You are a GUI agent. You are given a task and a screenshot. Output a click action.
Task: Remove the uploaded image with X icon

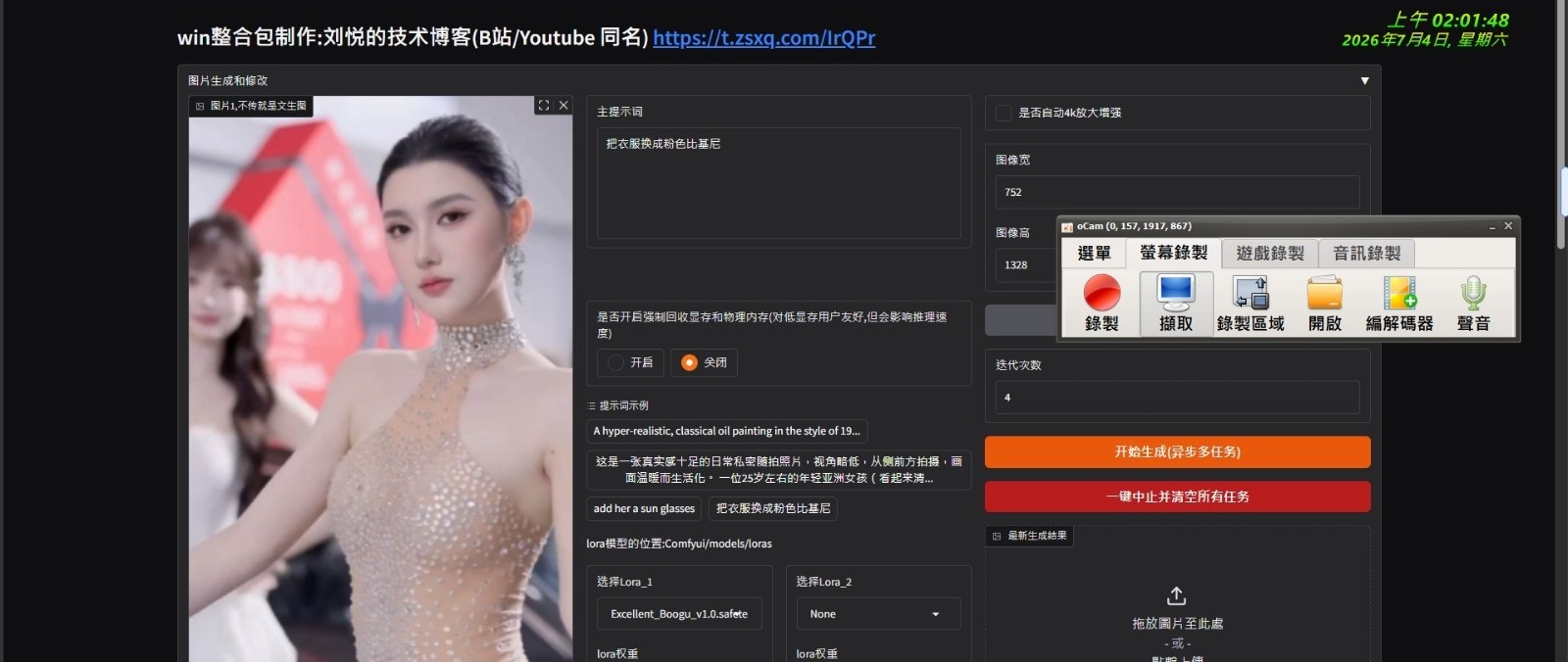click(563, 106)
